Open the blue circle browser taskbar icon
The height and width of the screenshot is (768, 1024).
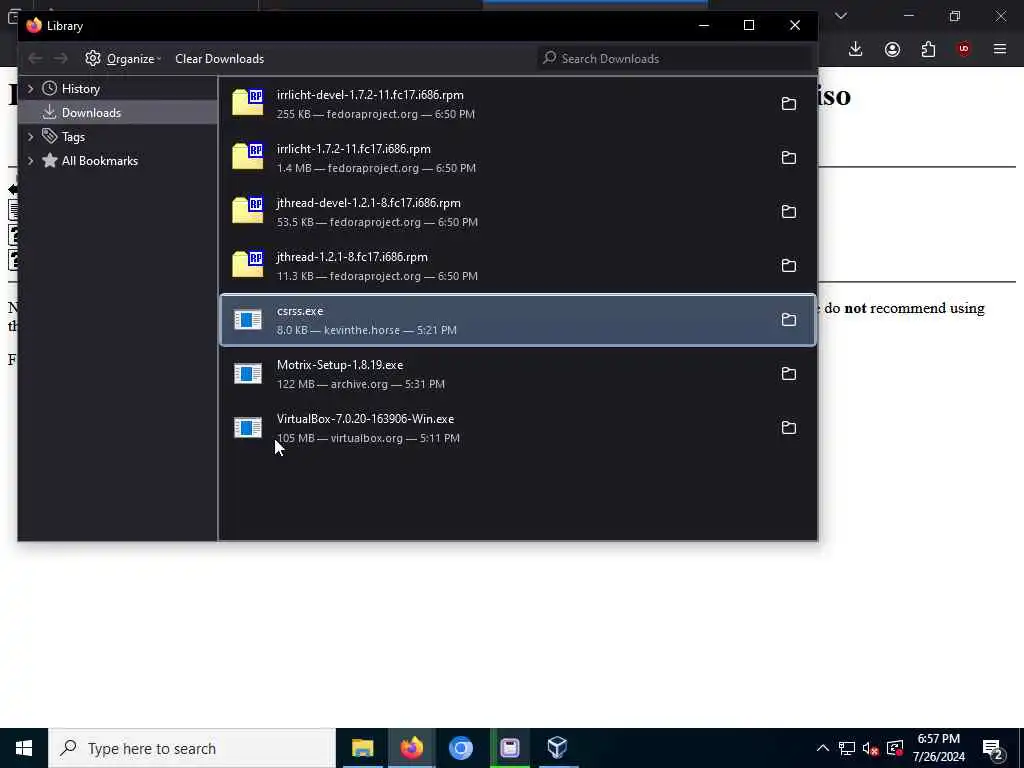coord(460,748)
